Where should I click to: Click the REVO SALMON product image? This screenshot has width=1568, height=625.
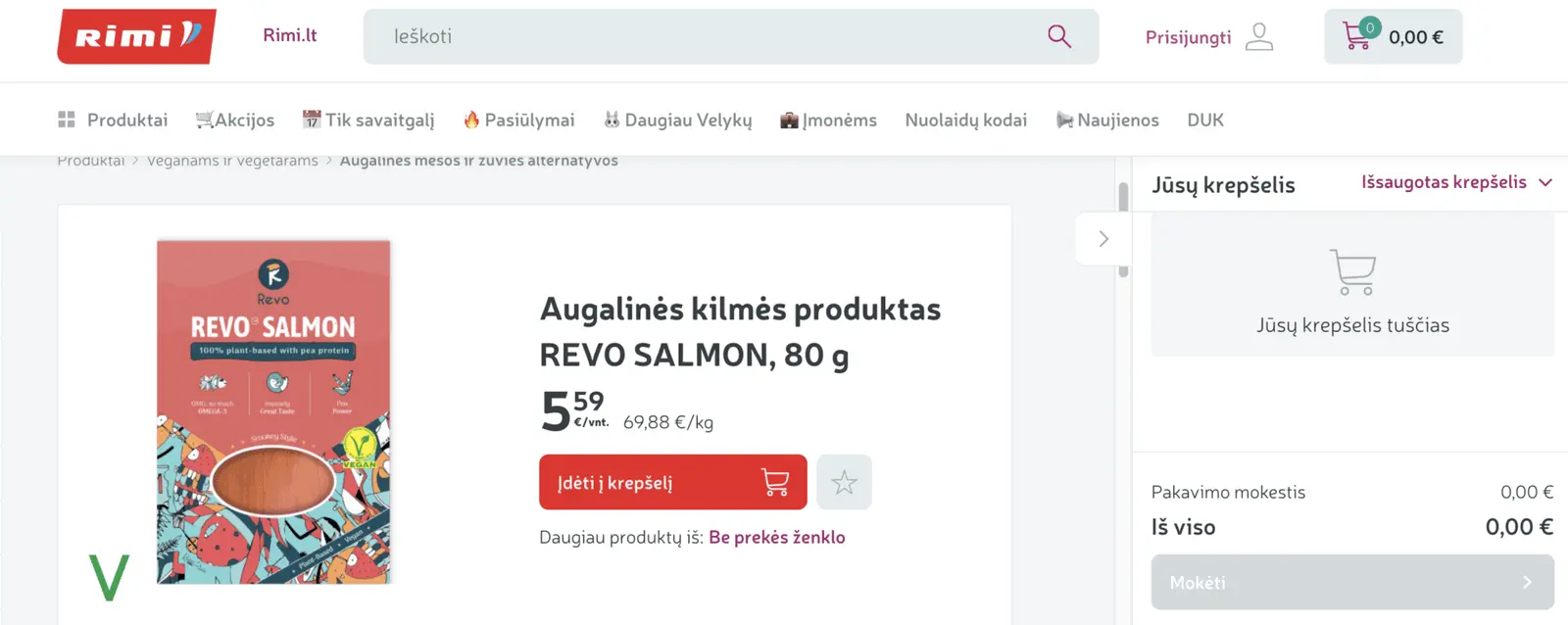point(274,411)
